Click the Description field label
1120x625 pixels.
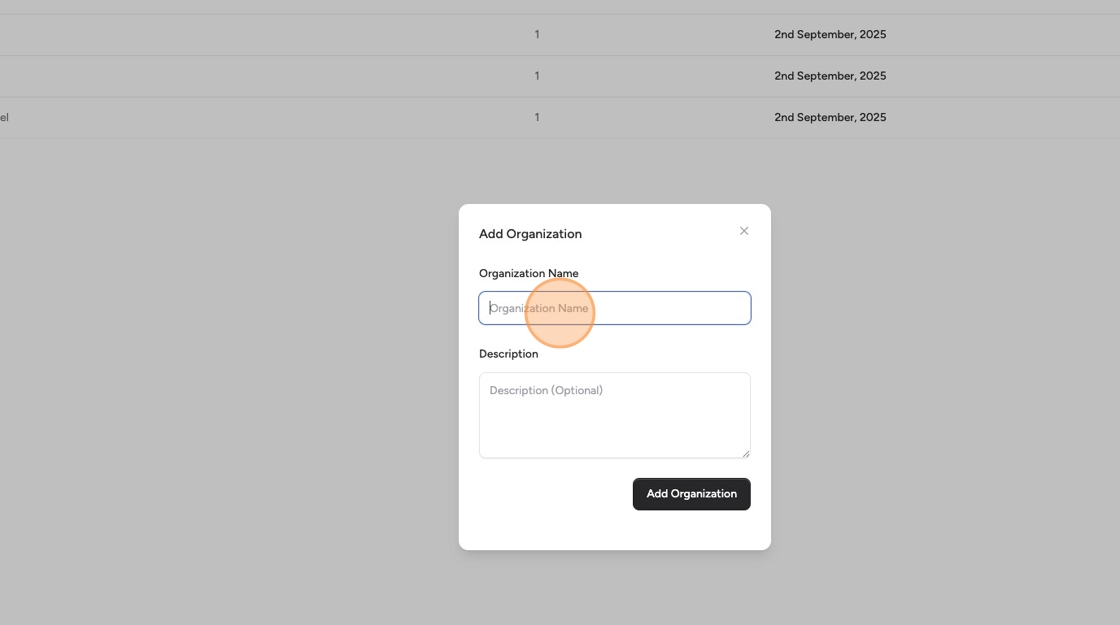click(508, 354)
